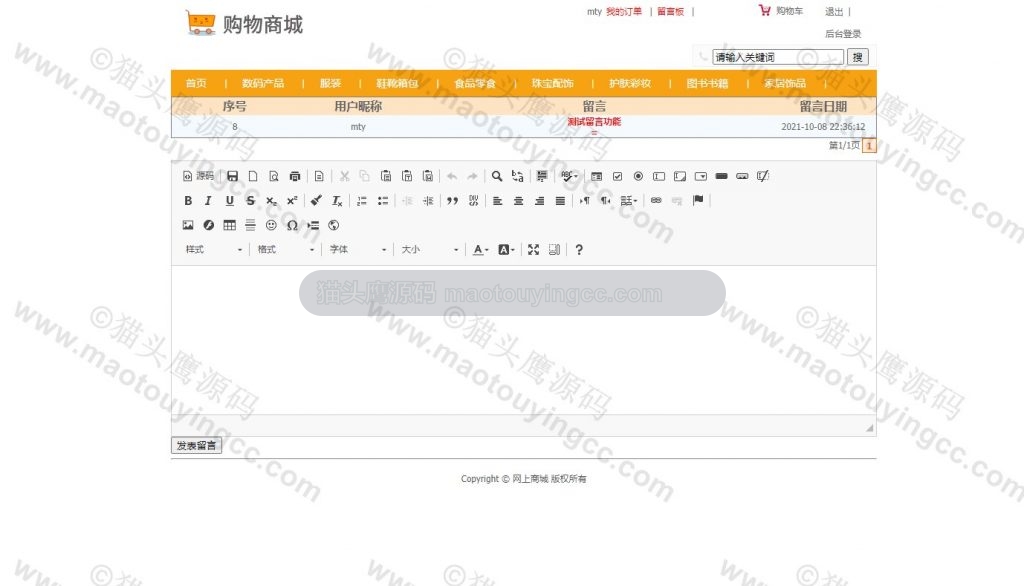This screenshot has width=1024, height=586.
Task: Toggle Superscript formatting
Action: point(292,201)
